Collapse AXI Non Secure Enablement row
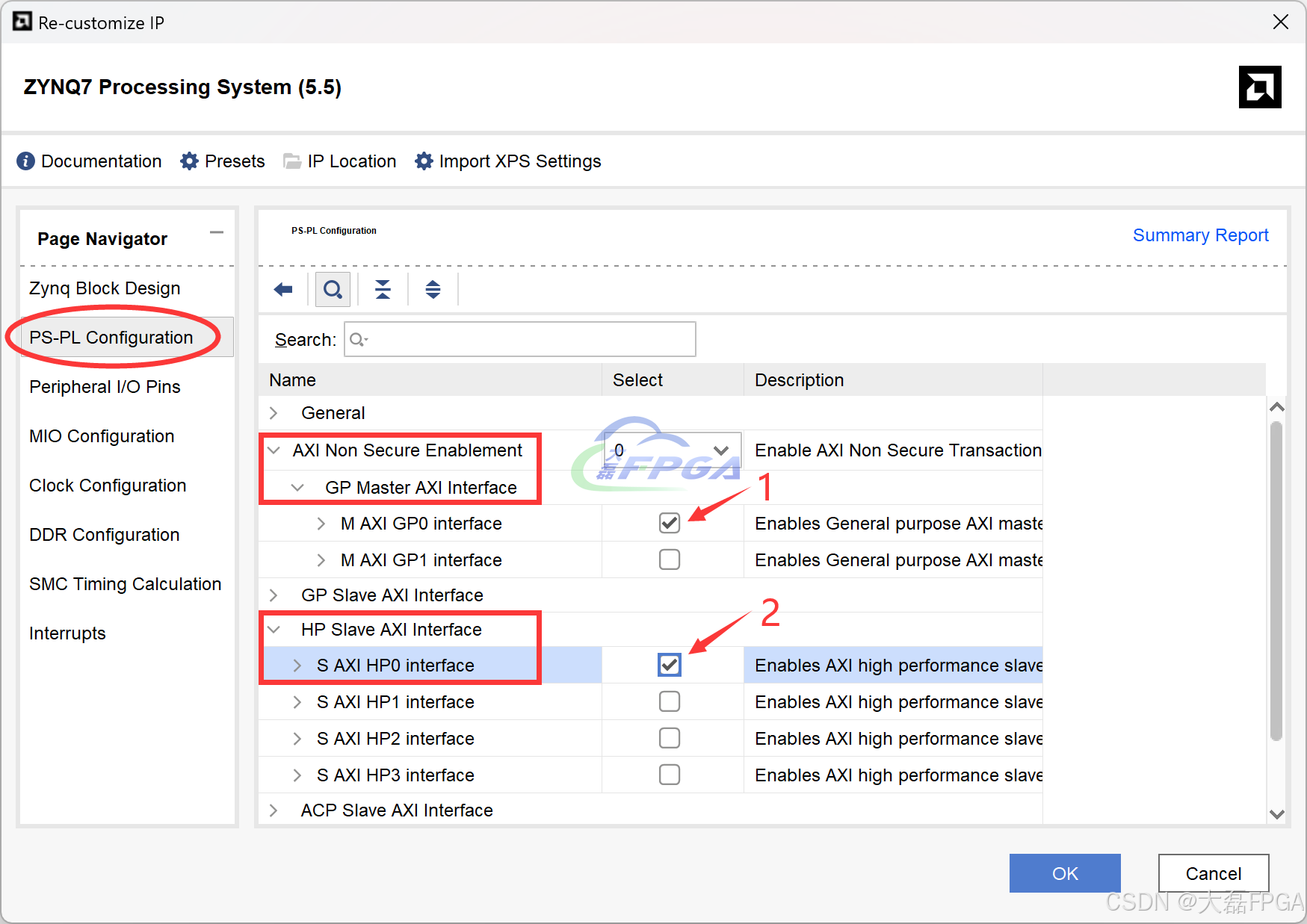 (x=274, y=450)
